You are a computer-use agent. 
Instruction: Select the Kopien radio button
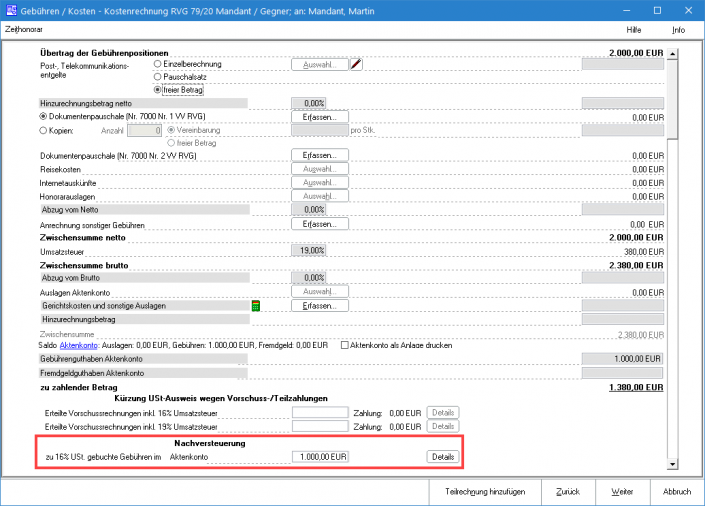(43, 129)
